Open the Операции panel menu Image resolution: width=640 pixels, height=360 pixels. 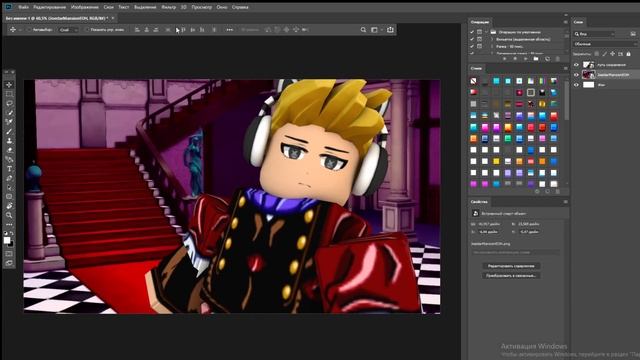click(565, 22)
